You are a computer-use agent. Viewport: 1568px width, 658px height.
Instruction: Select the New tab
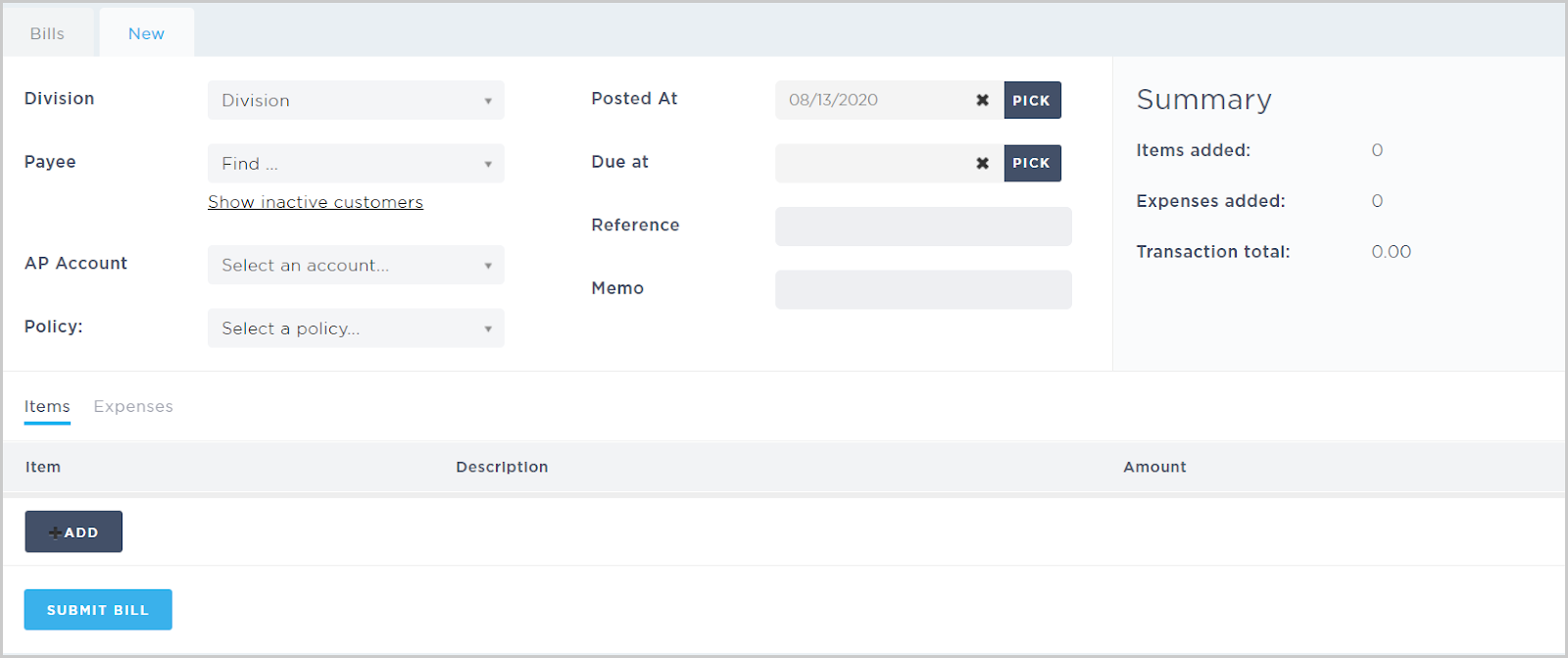tap(146, 33)
